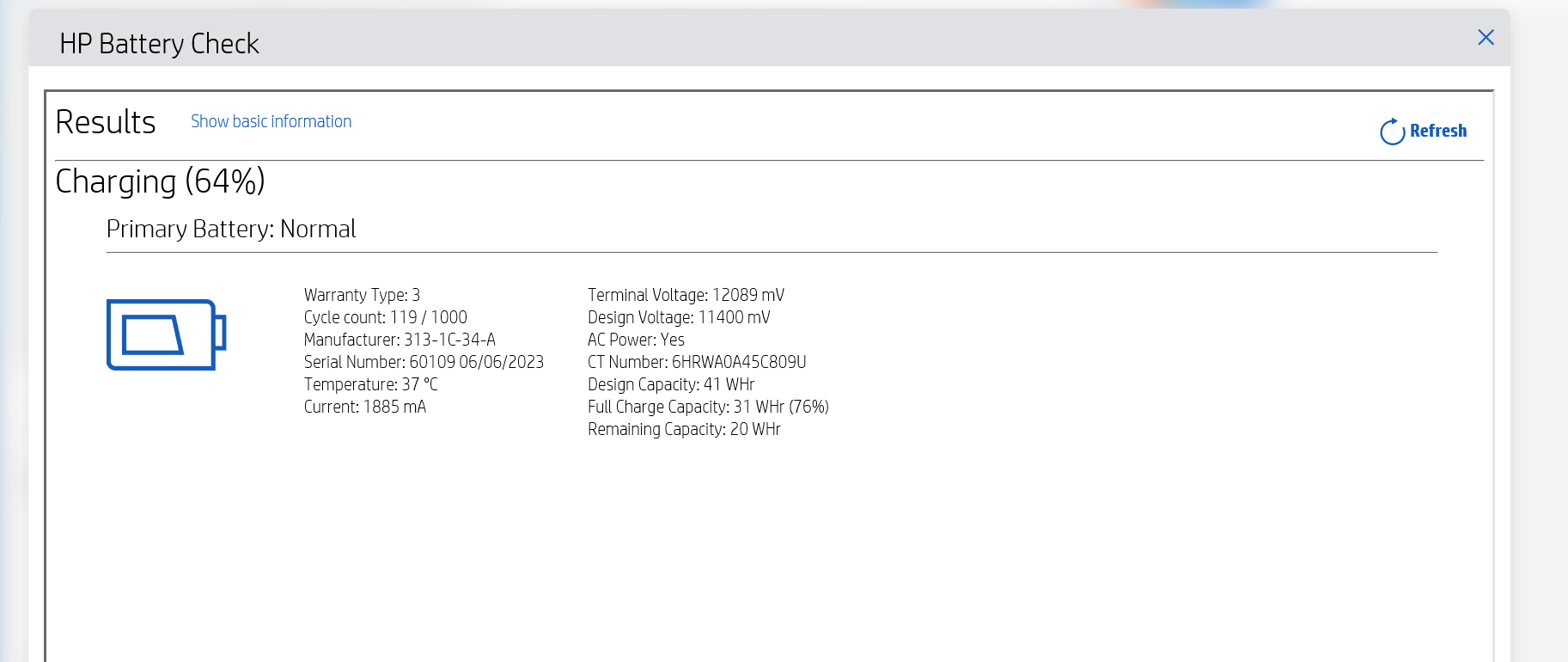Click the Design Voltage entry
The image size is (1568, 662).
pos(678,317)
